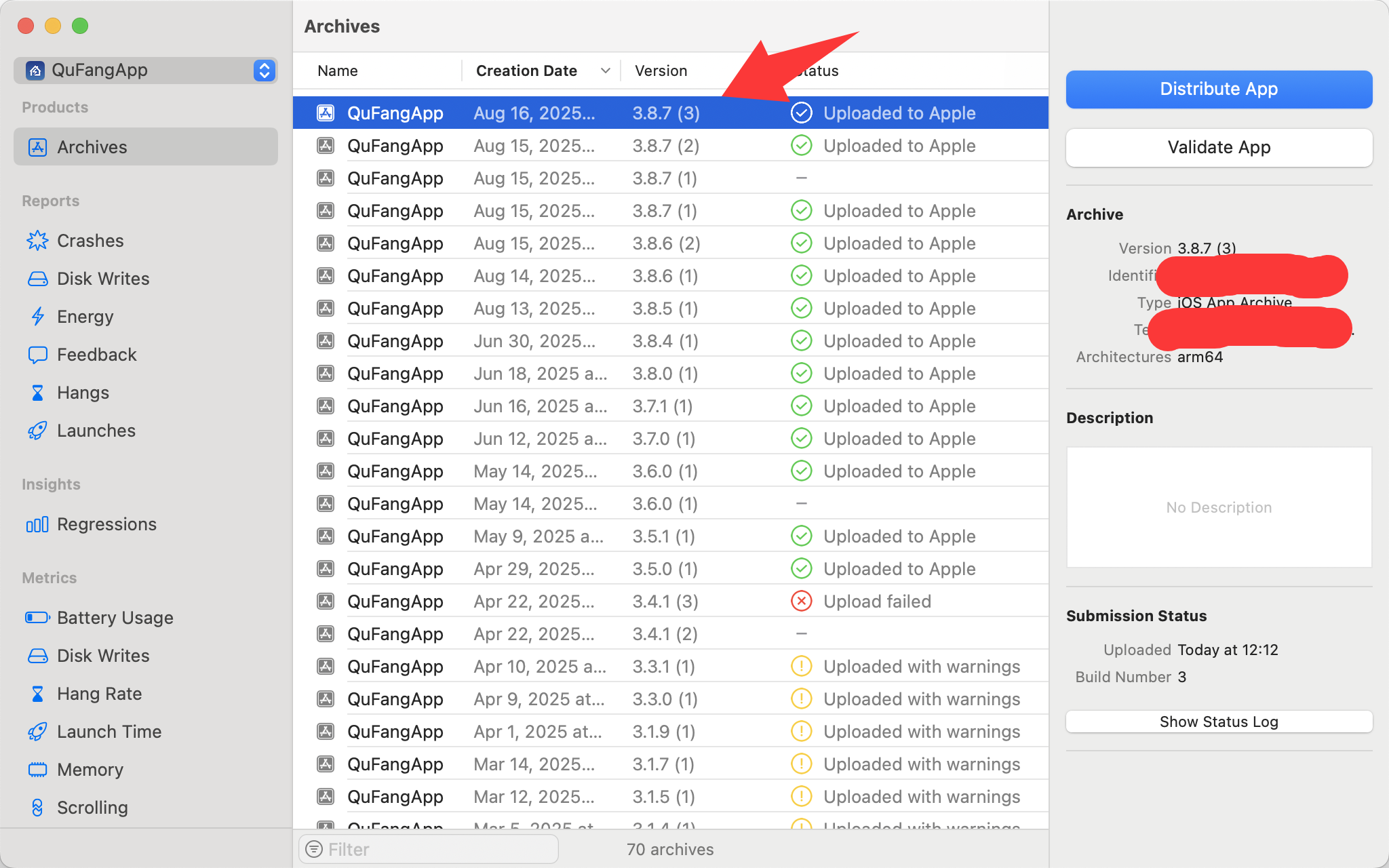
Task: Toggle Creation Date sort order chevron
Action: click(x=605, y=71)
